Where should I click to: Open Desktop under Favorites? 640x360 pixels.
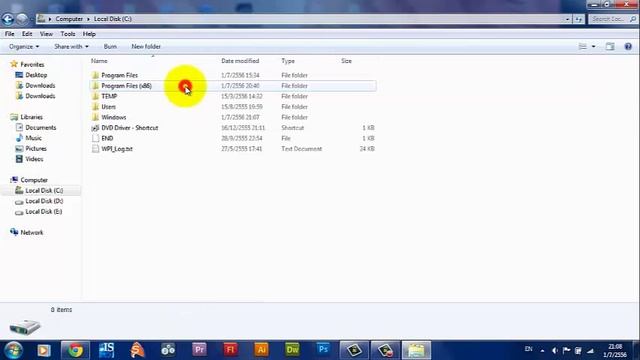pyautogui.click(x=36, y=75)
